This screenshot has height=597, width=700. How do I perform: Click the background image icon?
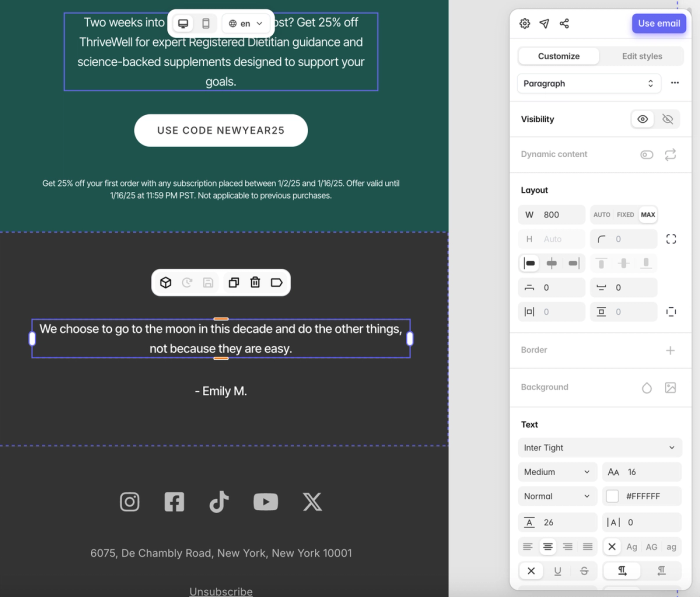pos(670,388)
